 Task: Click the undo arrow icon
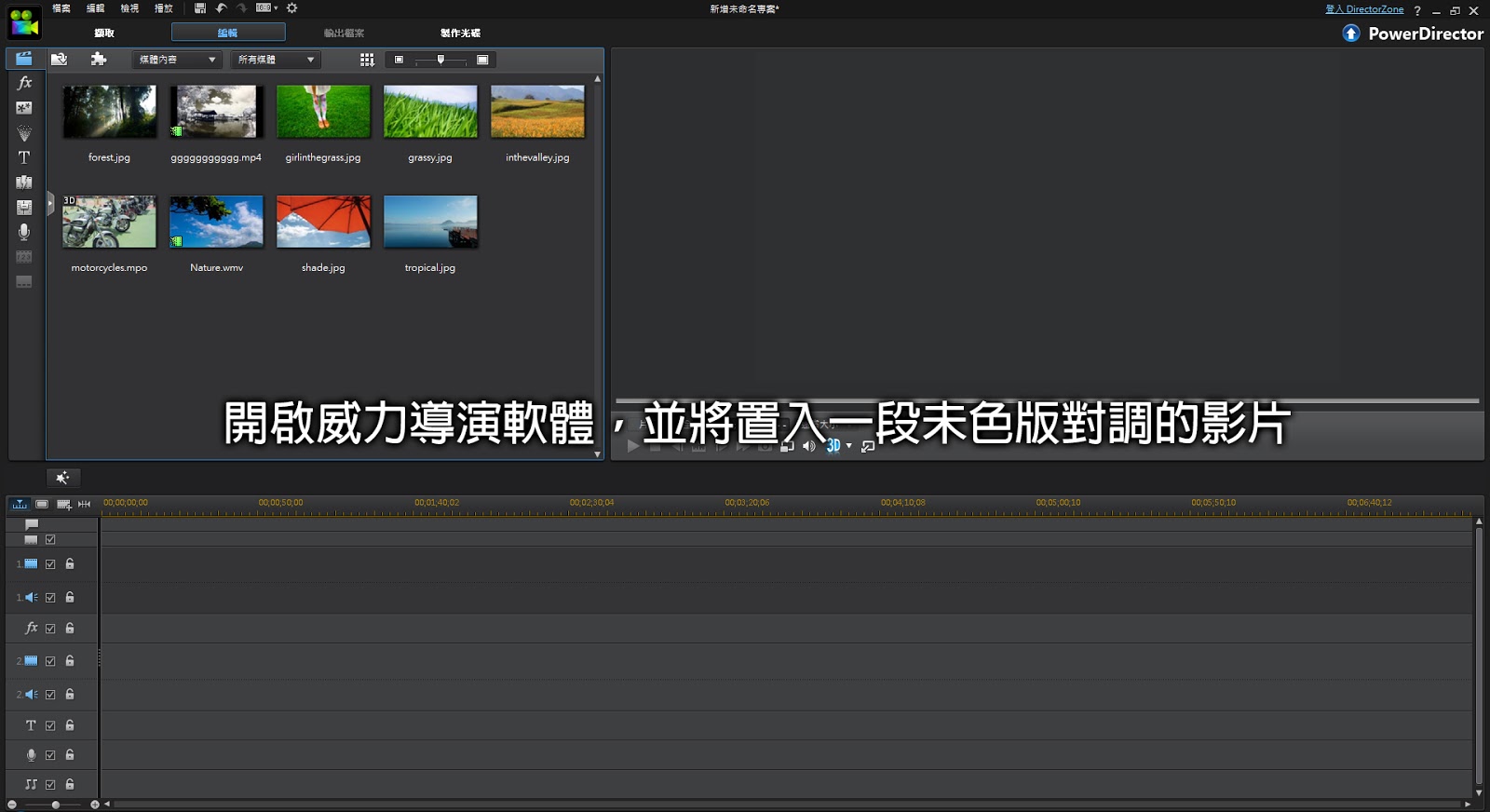tap(222, 8)
